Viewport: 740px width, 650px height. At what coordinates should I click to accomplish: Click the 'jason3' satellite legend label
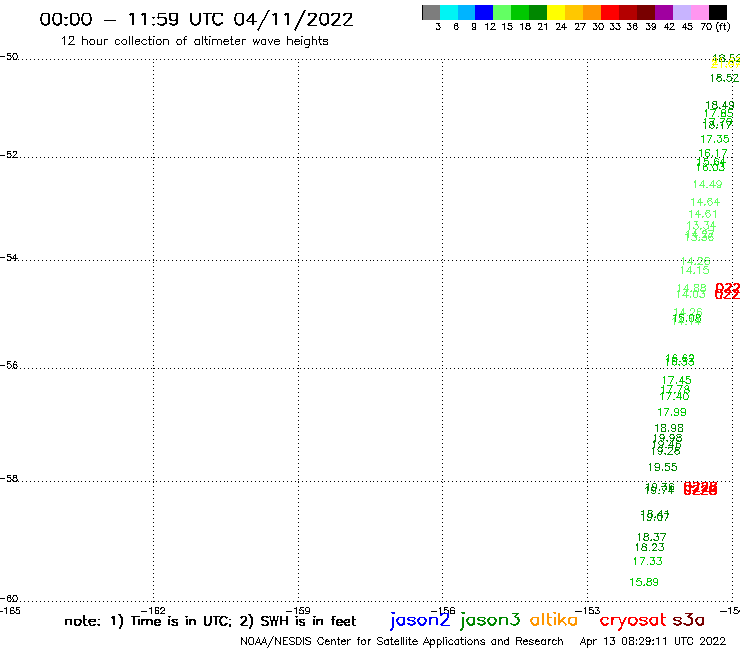pyautogui.click(x=490, y=620)
